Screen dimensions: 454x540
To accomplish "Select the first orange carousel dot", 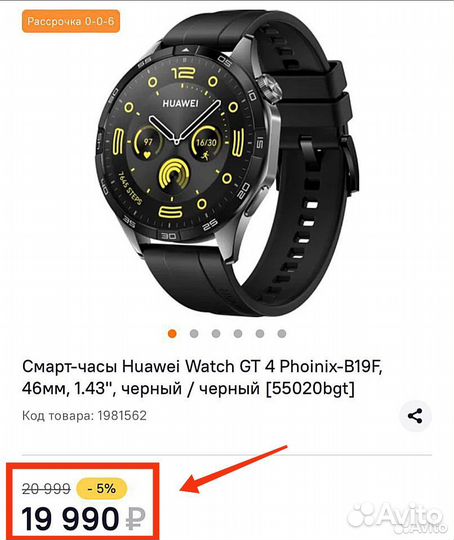I will point(172,333).
